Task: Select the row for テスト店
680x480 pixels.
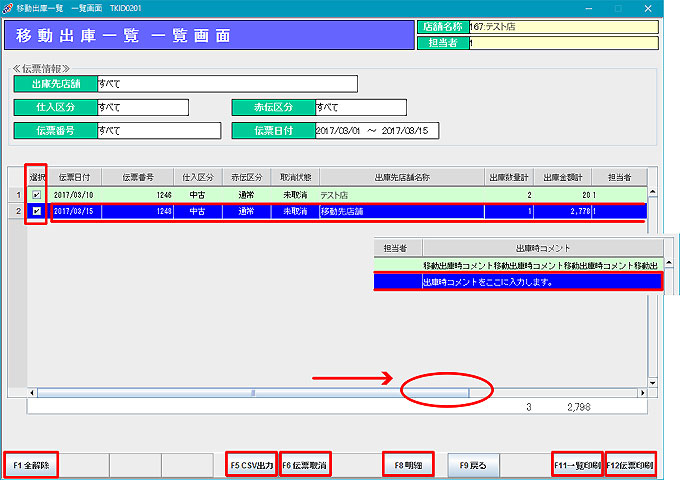Action: (400, 195)
